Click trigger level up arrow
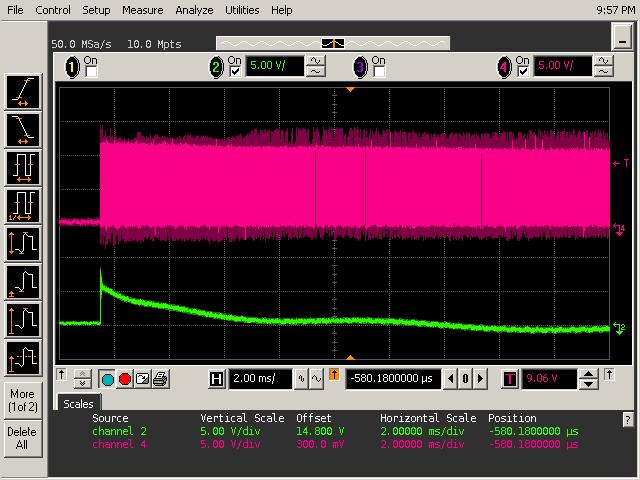The image size is (640, 480). 588,374
